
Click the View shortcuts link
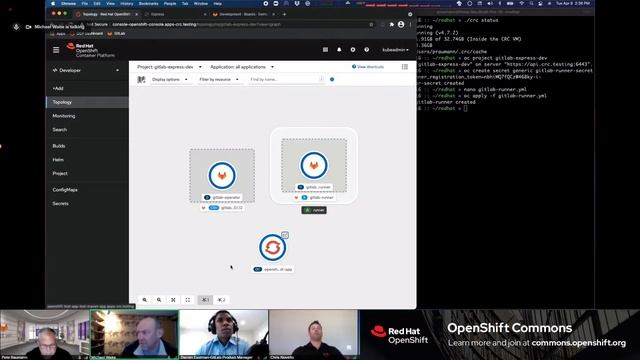[x=368, y=67]
